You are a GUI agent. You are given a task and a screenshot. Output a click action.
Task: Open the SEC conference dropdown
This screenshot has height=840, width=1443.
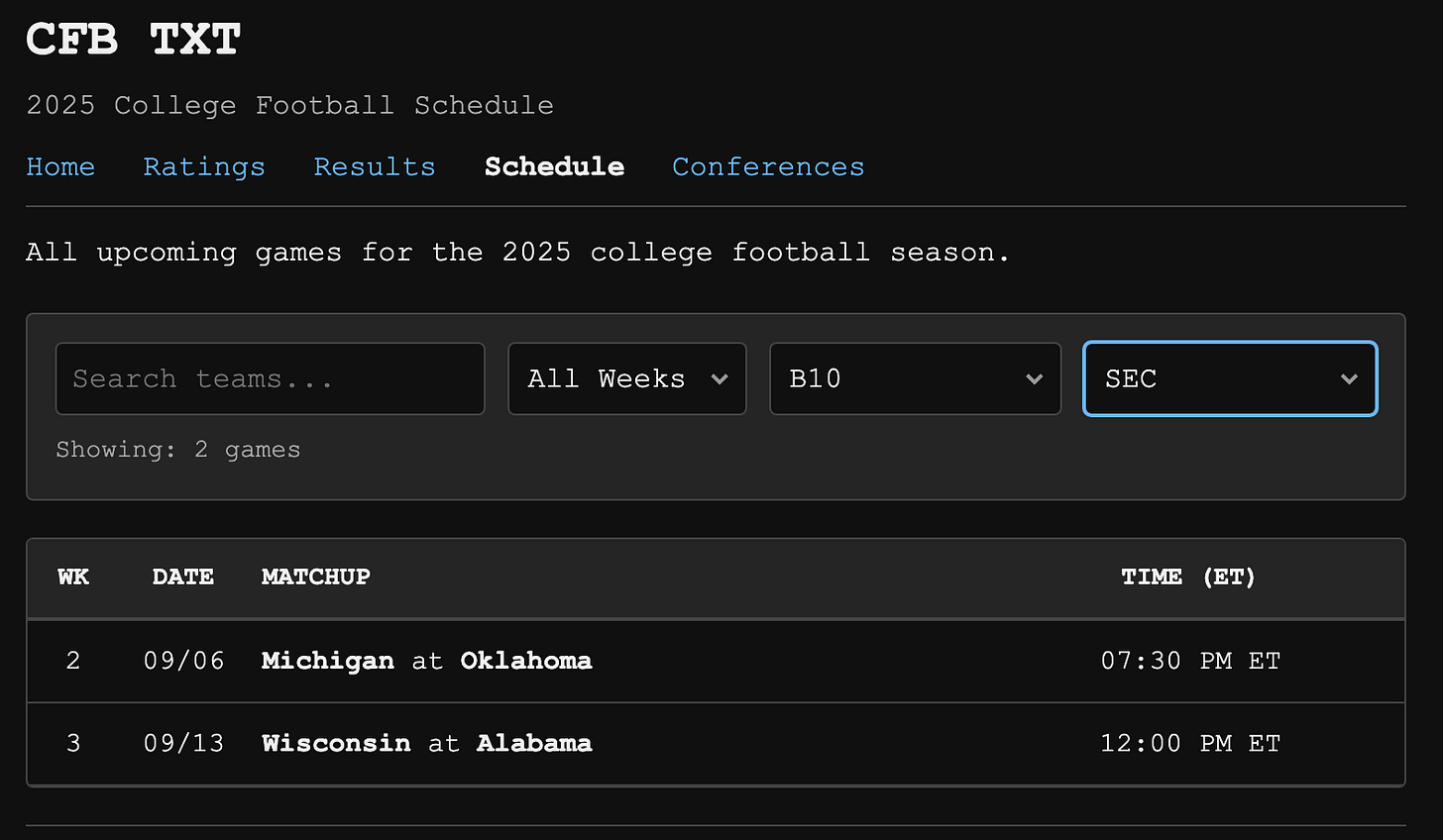(1229, 378)
